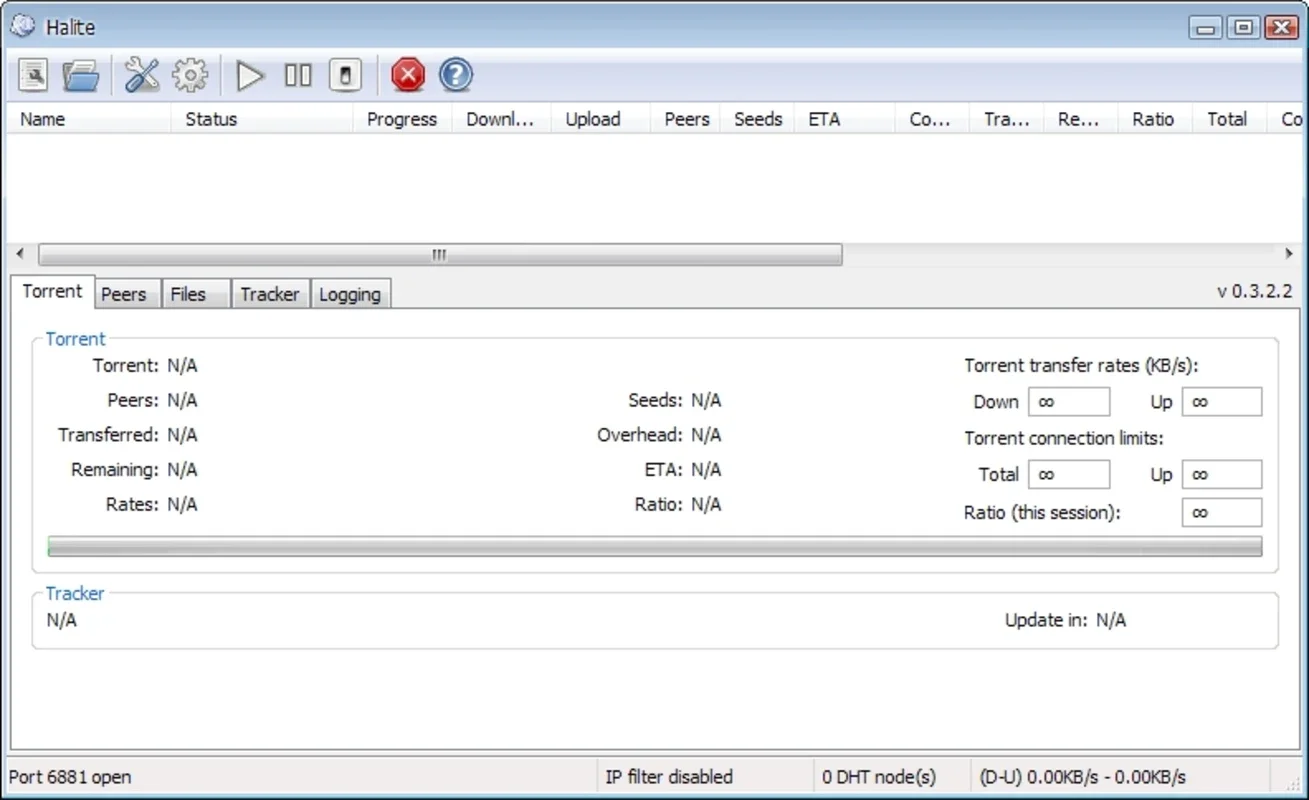Click the '0 DHT node(s)' status text

[879, 777]
